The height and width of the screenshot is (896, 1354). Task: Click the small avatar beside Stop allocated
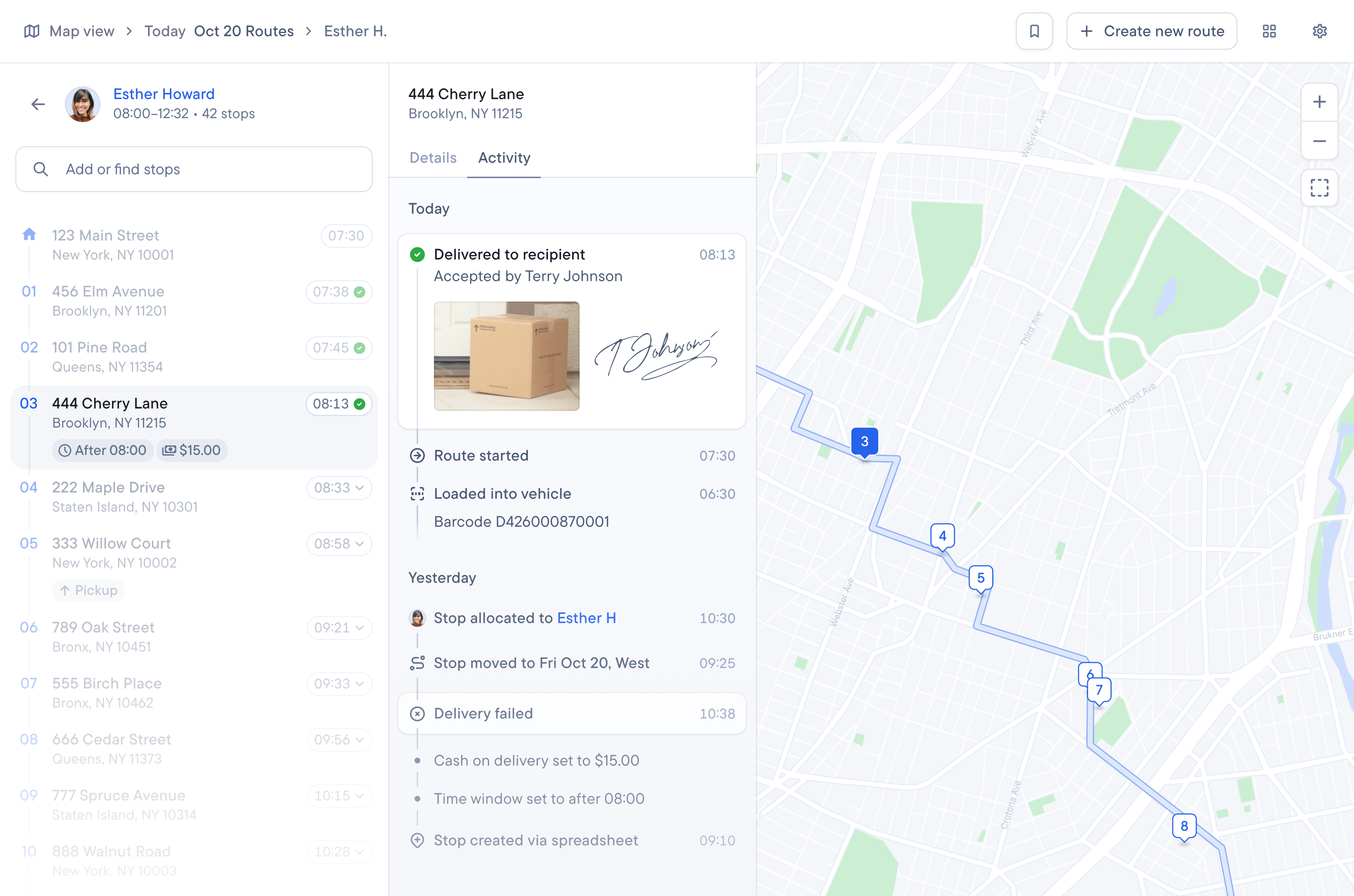coord(417,618)
